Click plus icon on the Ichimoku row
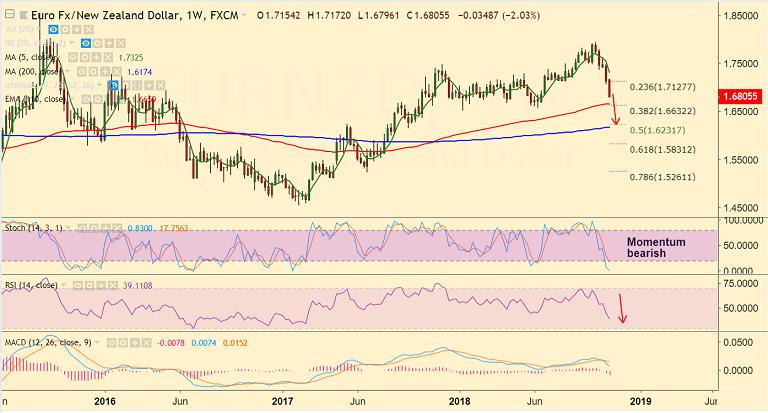The image size is (768, 413). click(149, 85)
